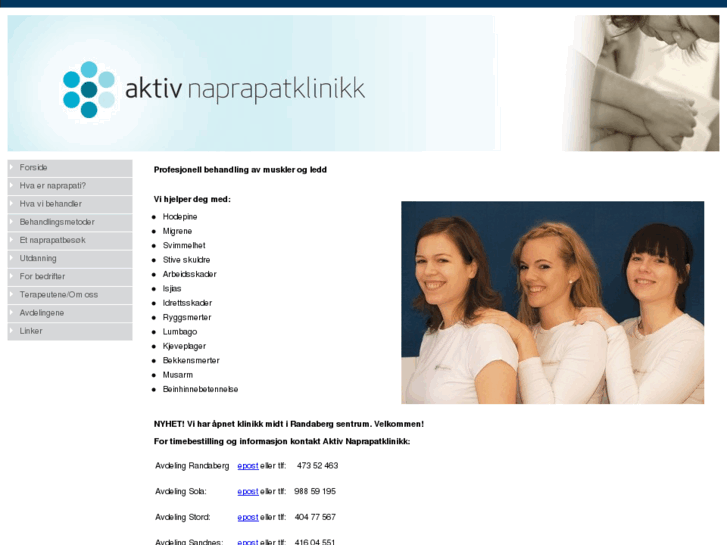727x545 pixels.
Task: Open Avdelingene in the sidebar
Action: click(70, 313)
